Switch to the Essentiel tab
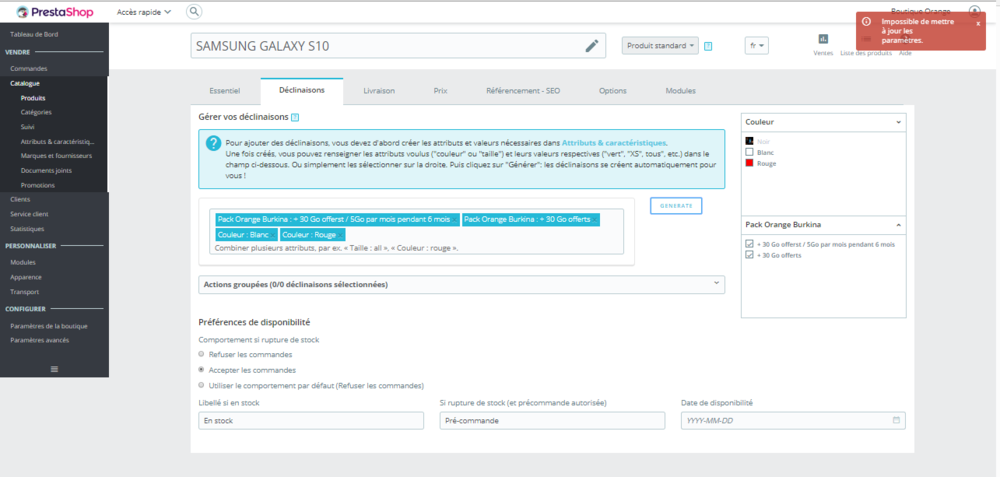The image size is (1000, 477). pos(225,91)
